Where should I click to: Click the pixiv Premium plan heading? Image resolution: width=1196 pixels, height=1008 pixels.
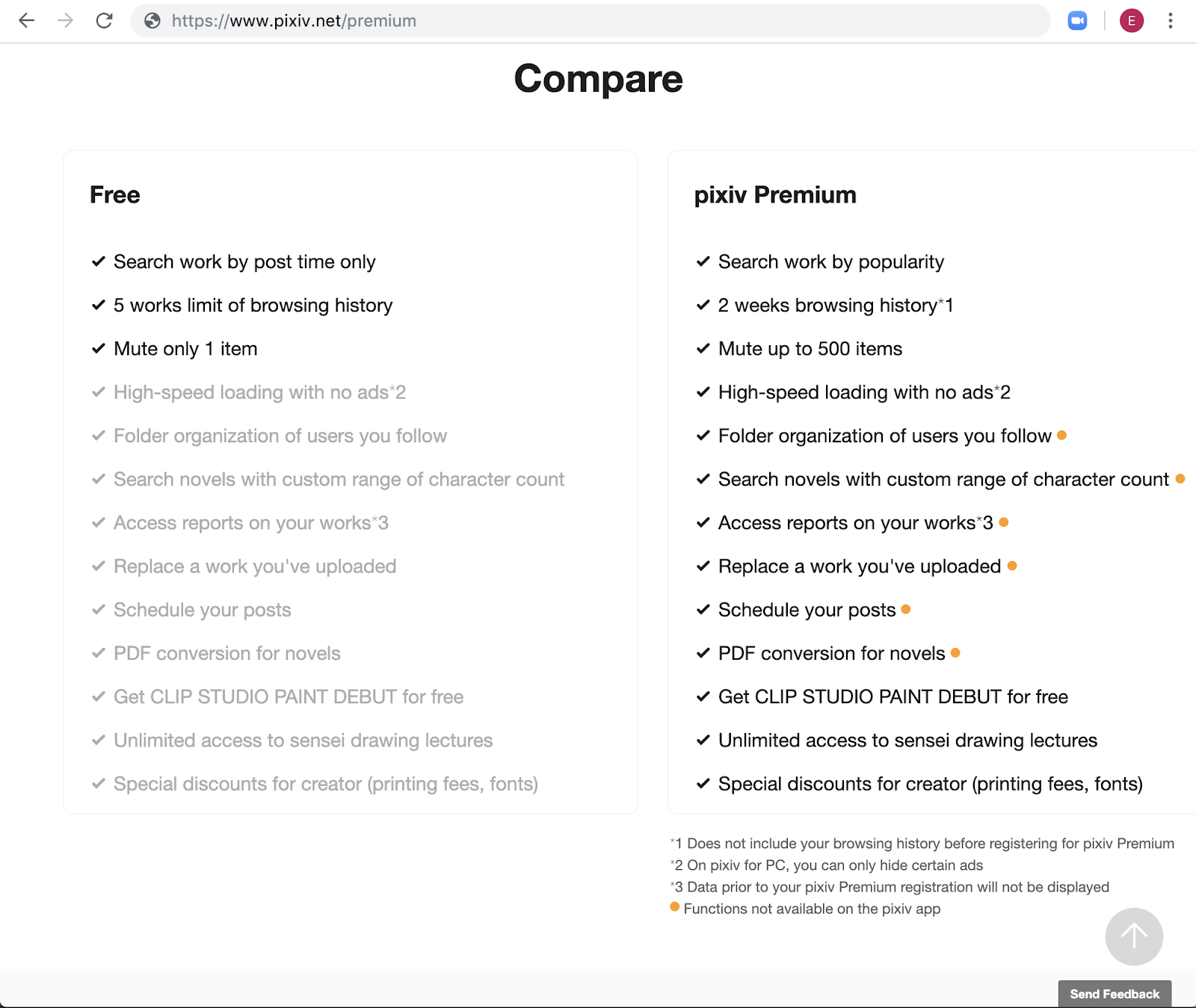(775, 195)
